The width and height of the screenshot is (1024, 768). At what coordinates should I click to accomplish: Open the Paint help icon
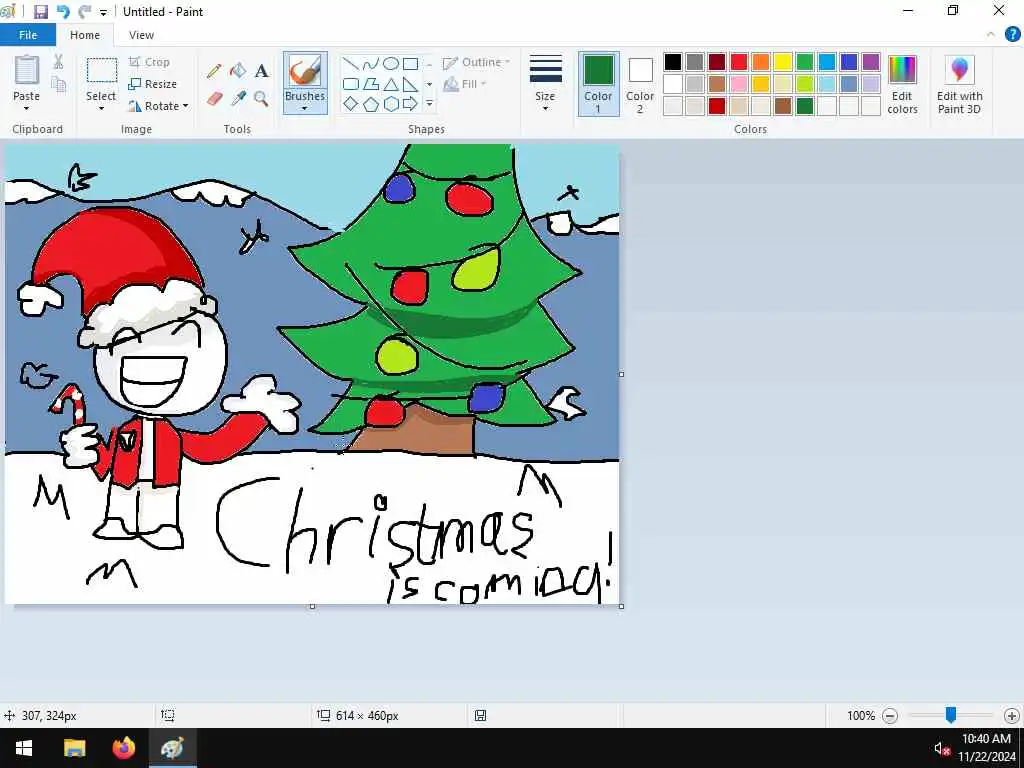(1012, 35)
